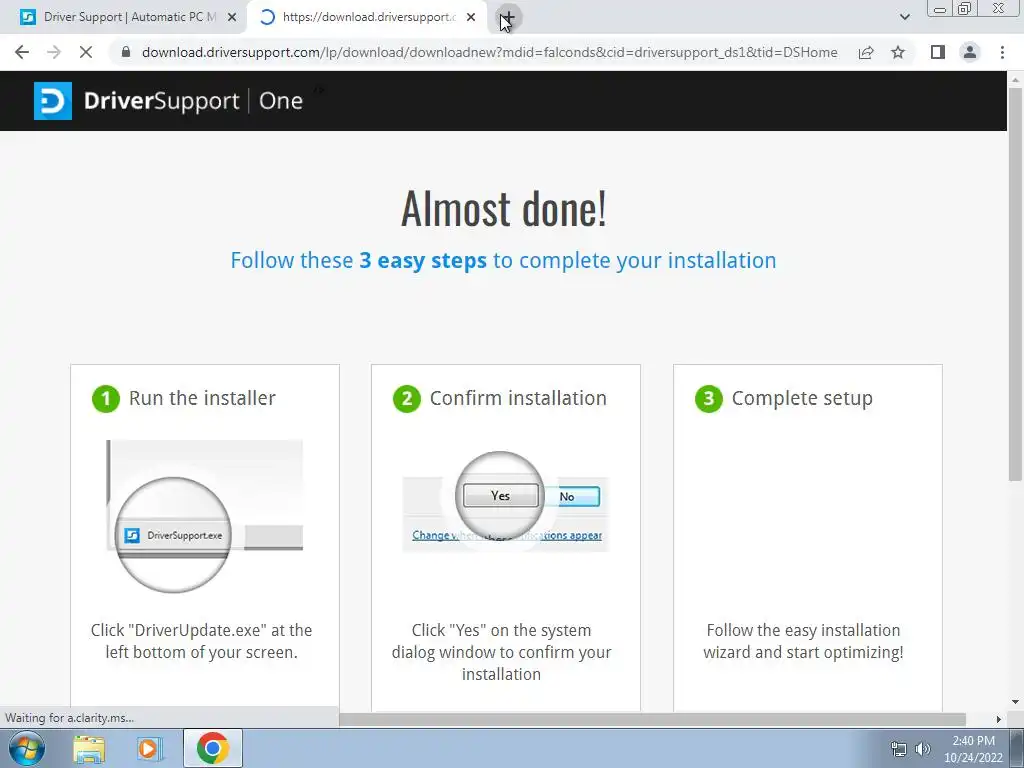The height and width of the screenshot is (768, 1024).
Task: Click the No button in the illustration
Action: pyautogui.click(x=571, y=496)
